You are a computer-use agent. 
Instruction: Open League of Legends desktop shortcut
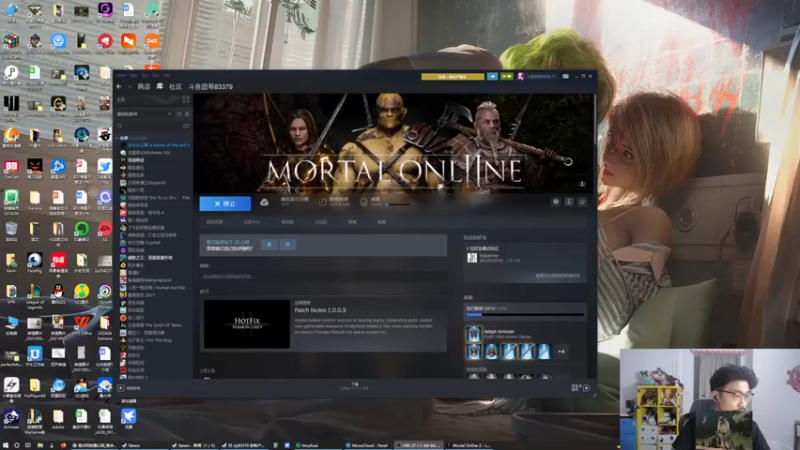pos(34,297)
